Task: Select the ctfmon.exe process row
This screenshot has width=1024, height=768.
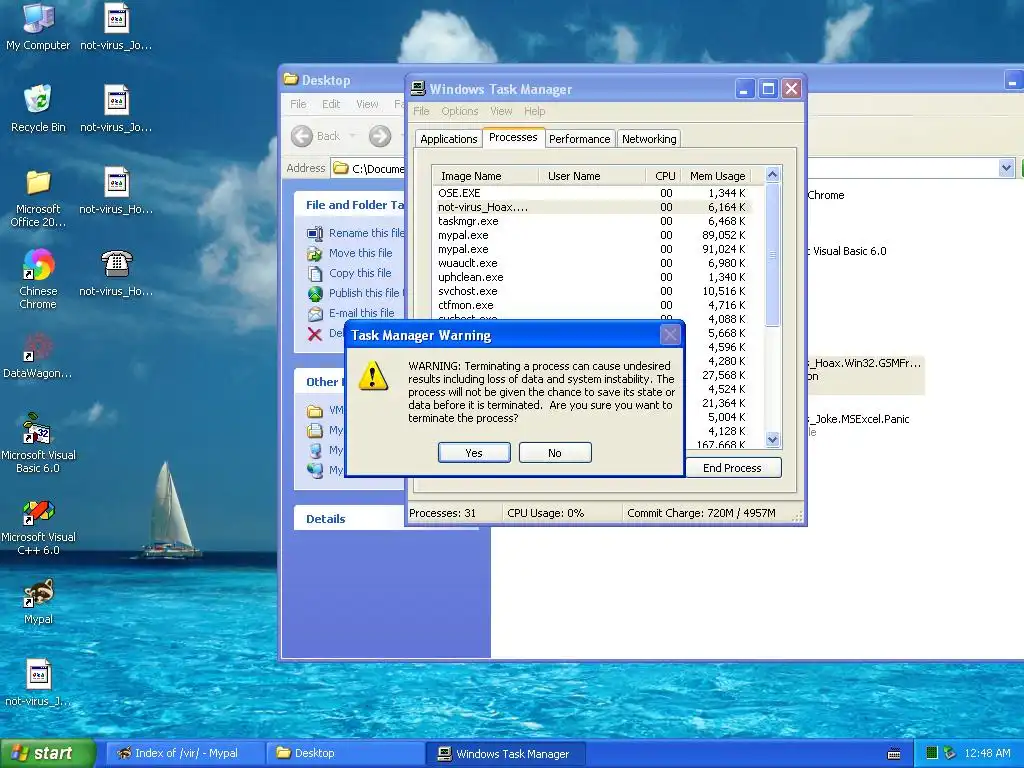Action: (592, 305)
